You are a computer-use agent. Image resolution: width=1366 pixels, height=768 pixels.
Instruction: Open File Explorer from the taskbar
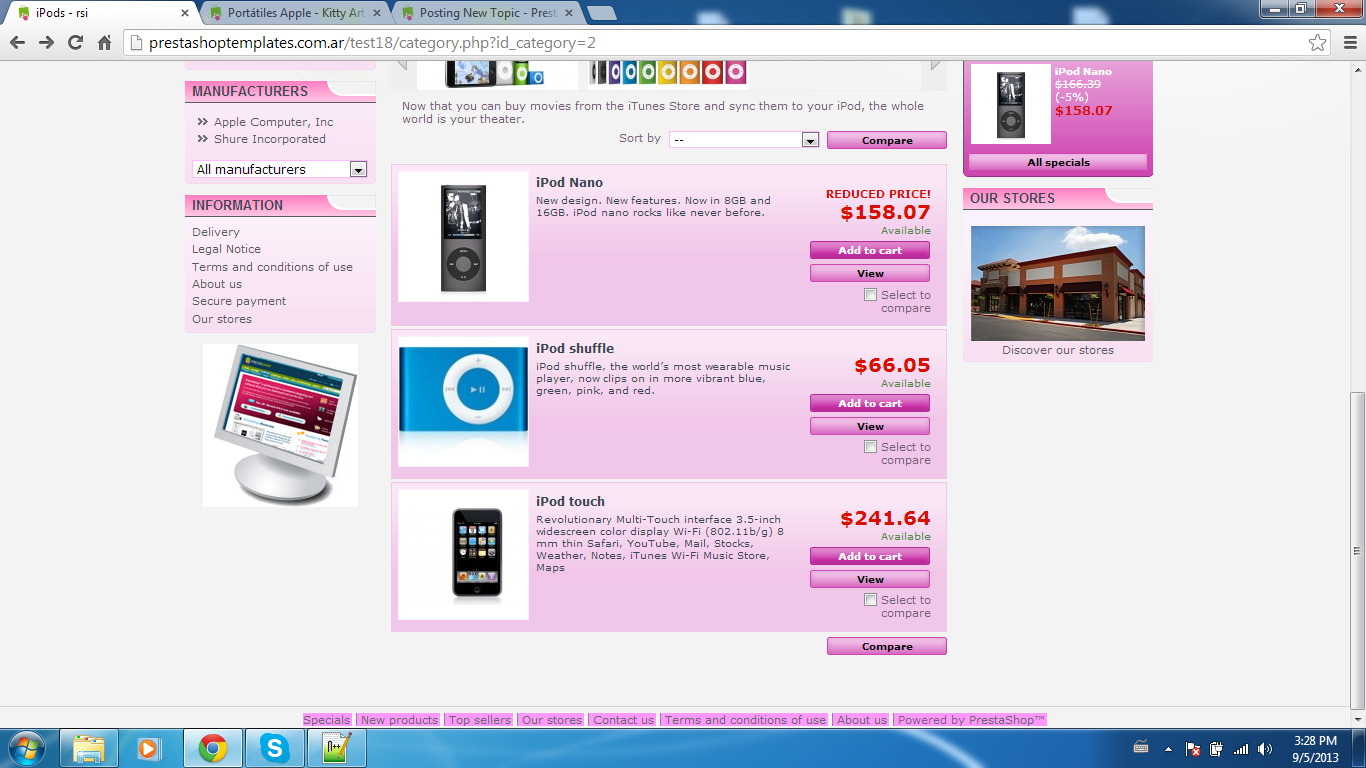pos(89,748)
